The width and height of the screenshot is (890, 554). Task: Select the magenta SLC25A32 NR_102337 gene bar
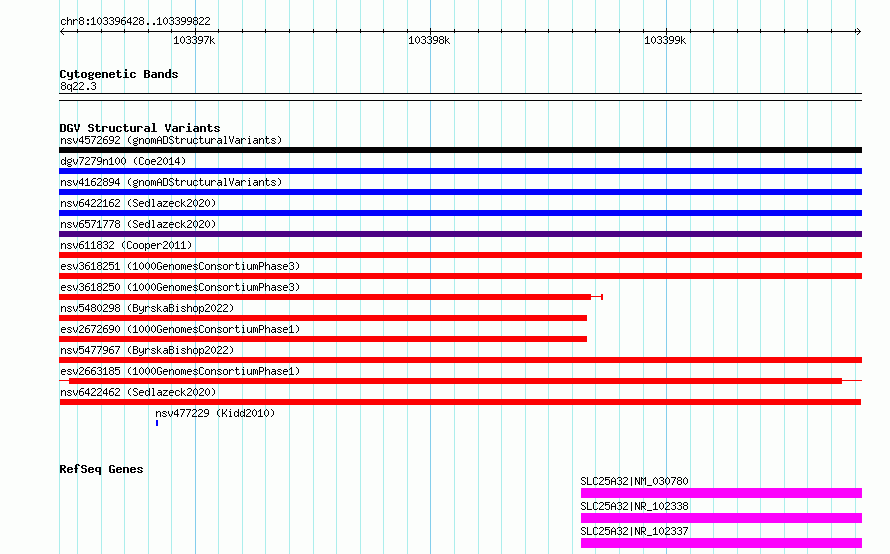pos(721,543)
